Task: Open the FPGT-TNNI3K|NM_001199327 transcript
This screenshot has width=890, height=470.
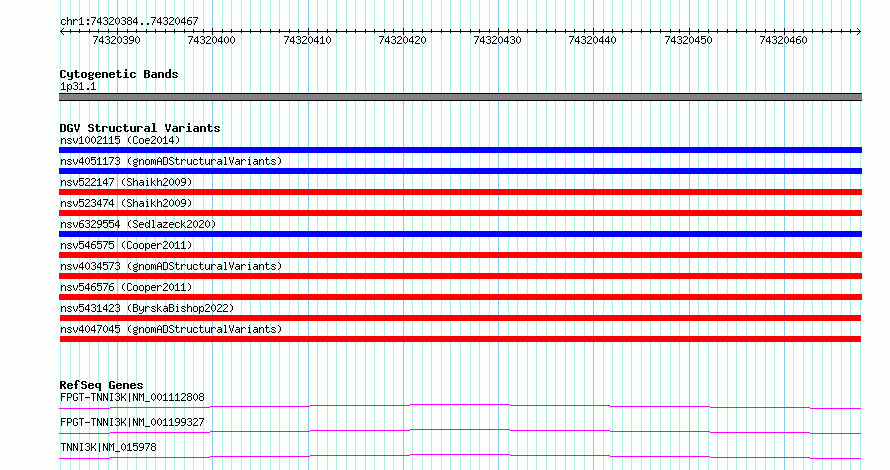Action: click(x=132, y=422)
